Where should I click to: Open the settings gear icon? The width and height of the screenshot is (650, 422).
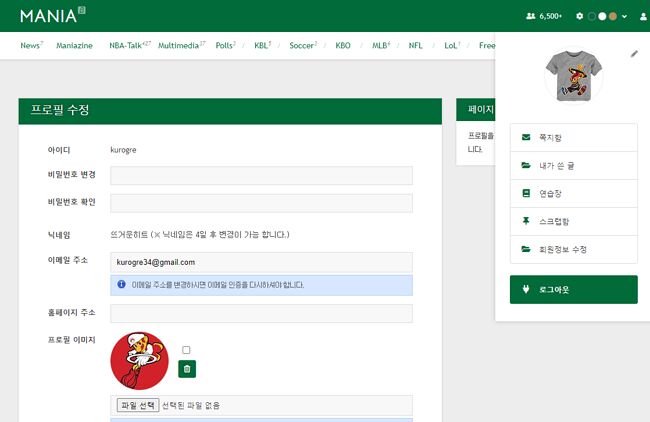click(580, 16)
